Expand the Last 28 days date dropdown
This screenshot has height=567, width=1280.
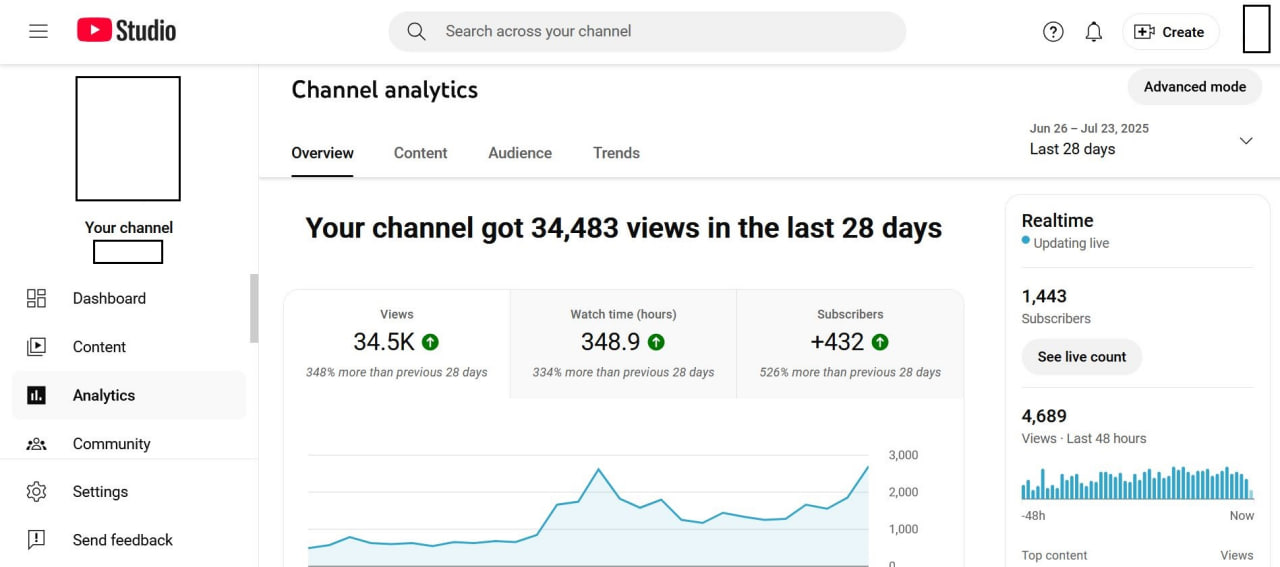[1245, 140]
